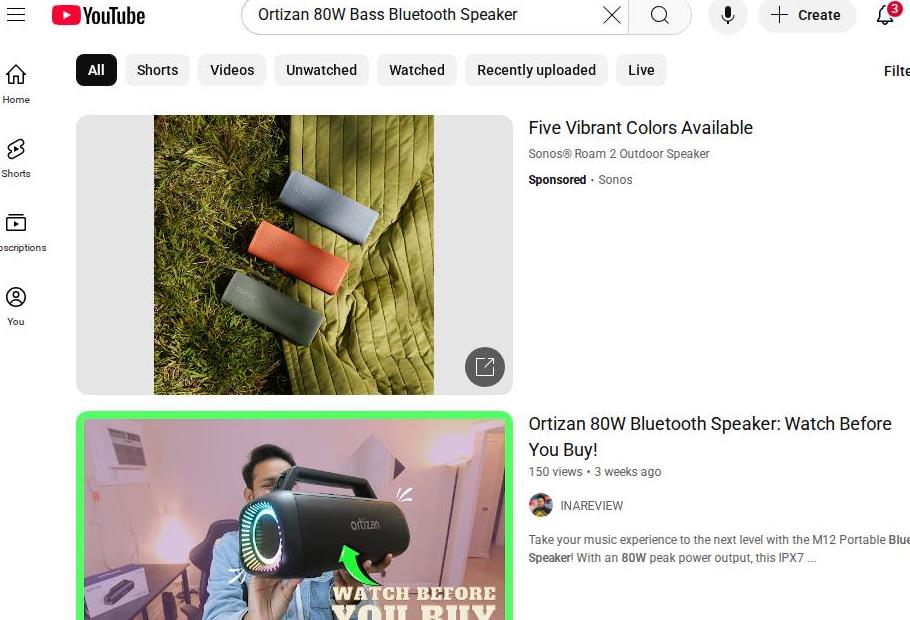Image resolution: width=910 pixels, height=620 pixels.
Task: Open the hamburger guide menu
Action: click(16, 15)
